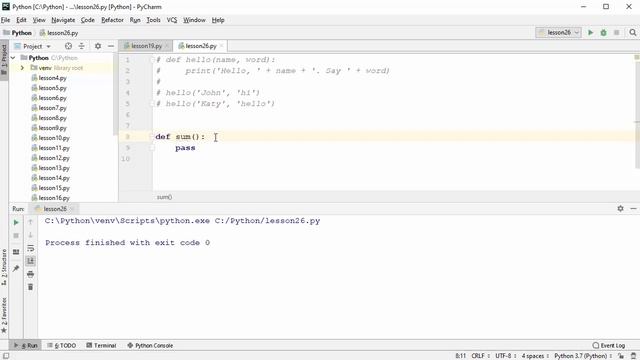Open the TODO tool window
The height and width of the screenshot is (360, 640).
tap(62, 345)
